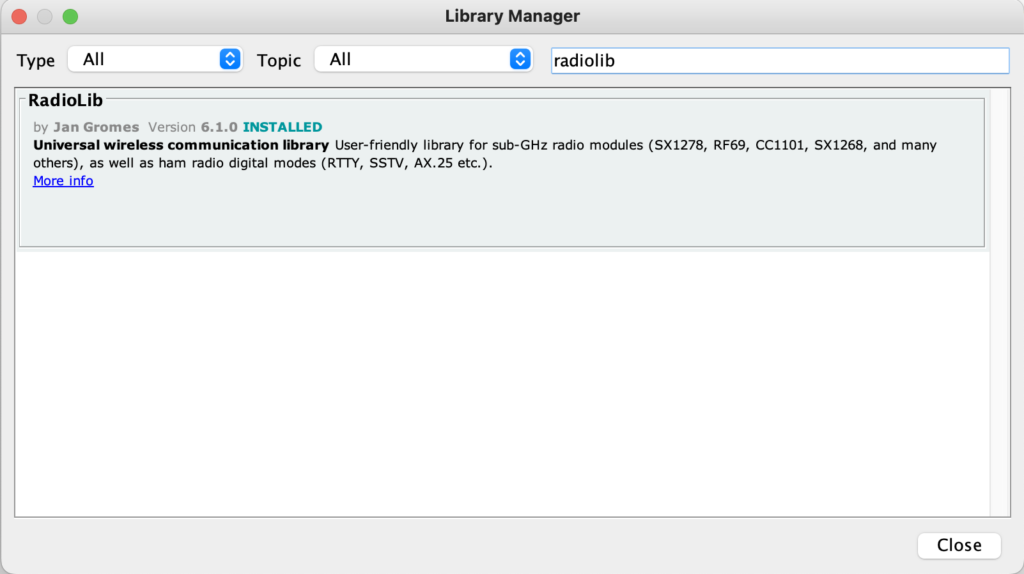Click the Topic label
1024x574 pixels.
[x=279, y=61]
